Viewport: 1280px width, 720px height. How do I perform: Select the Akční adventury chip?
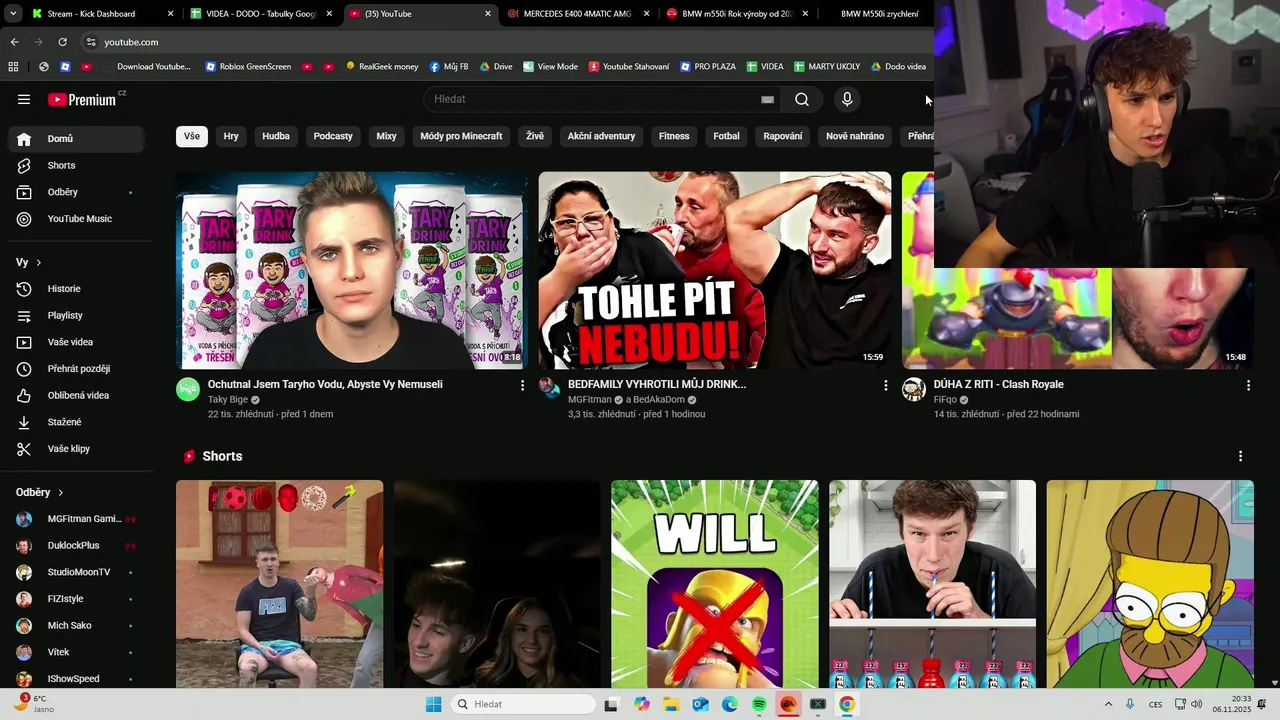(601, 136)
